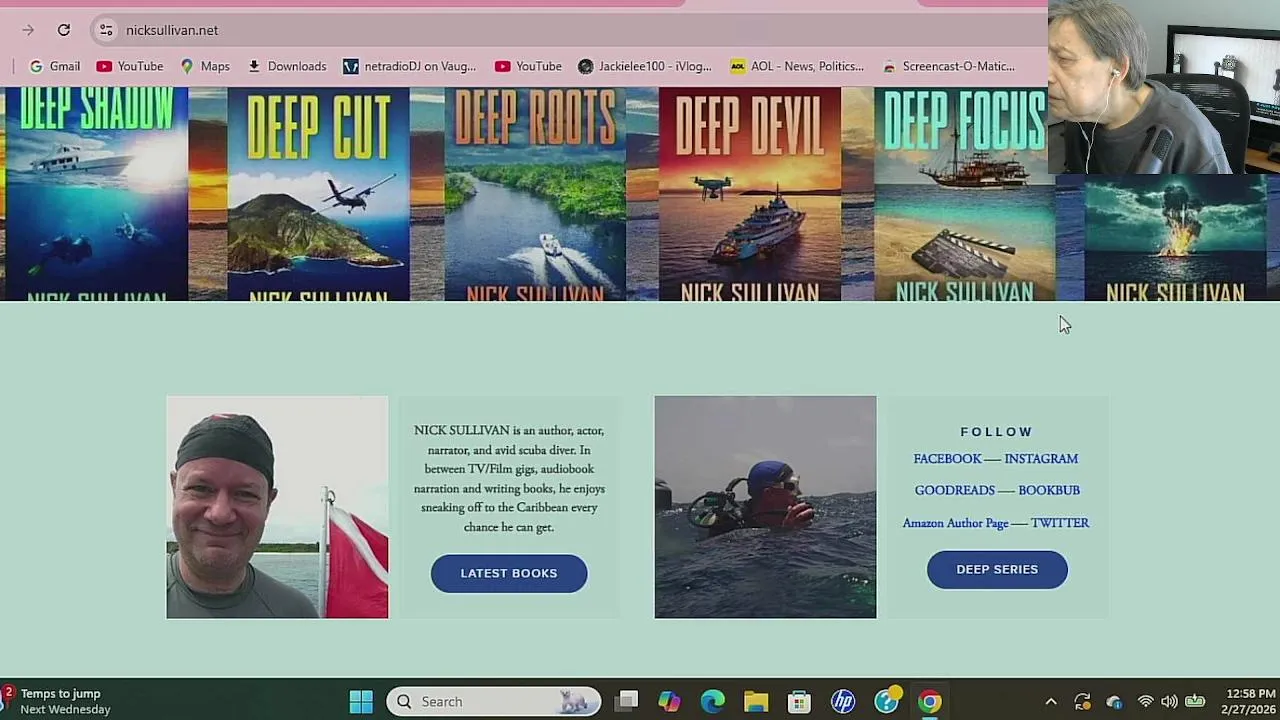Open the Temps to jump weather widget
This screenshot has height=720, width=1280.
point(58,702)
